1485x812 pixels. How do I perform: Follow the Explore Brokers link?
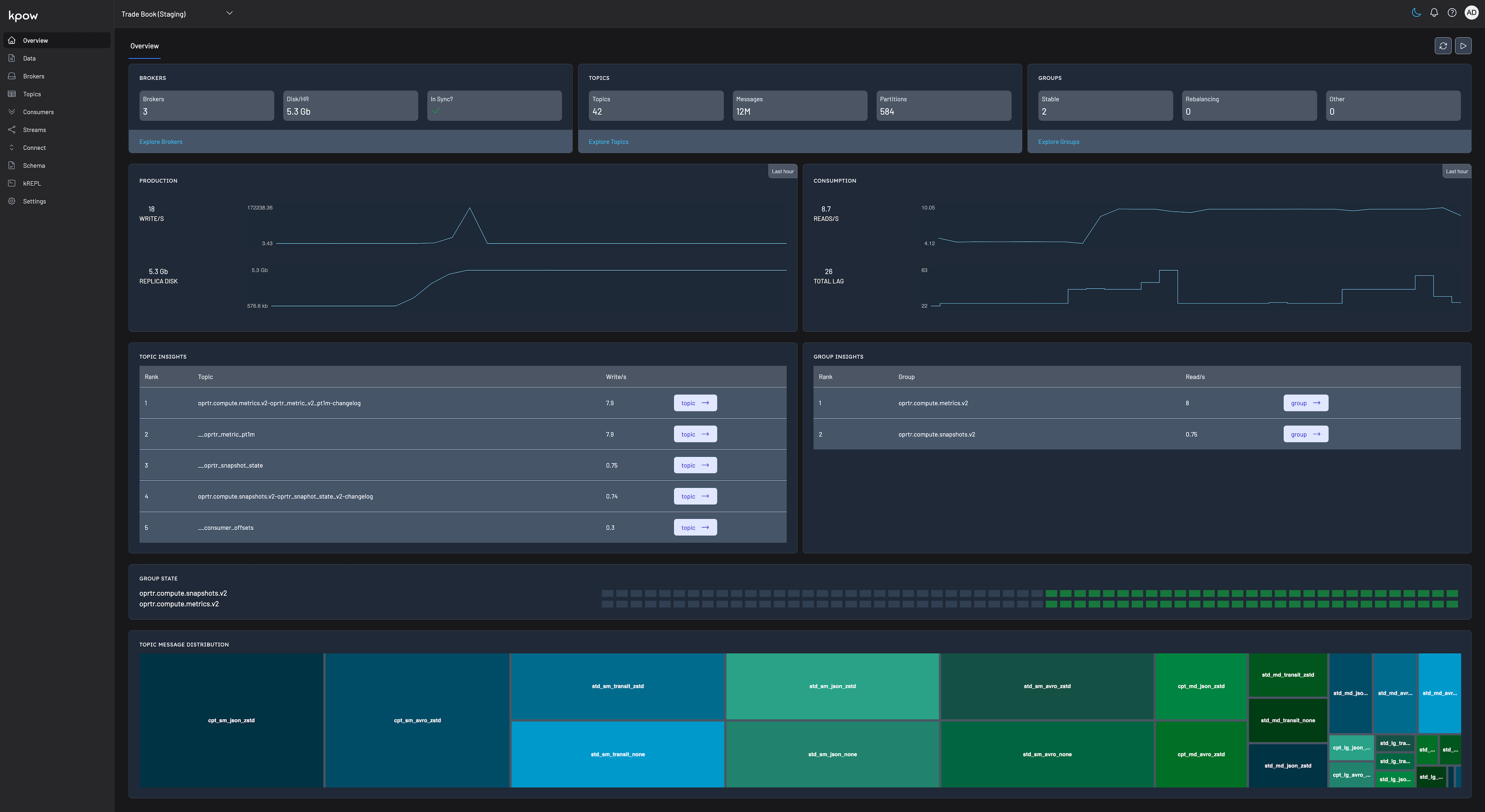point(160,142)
